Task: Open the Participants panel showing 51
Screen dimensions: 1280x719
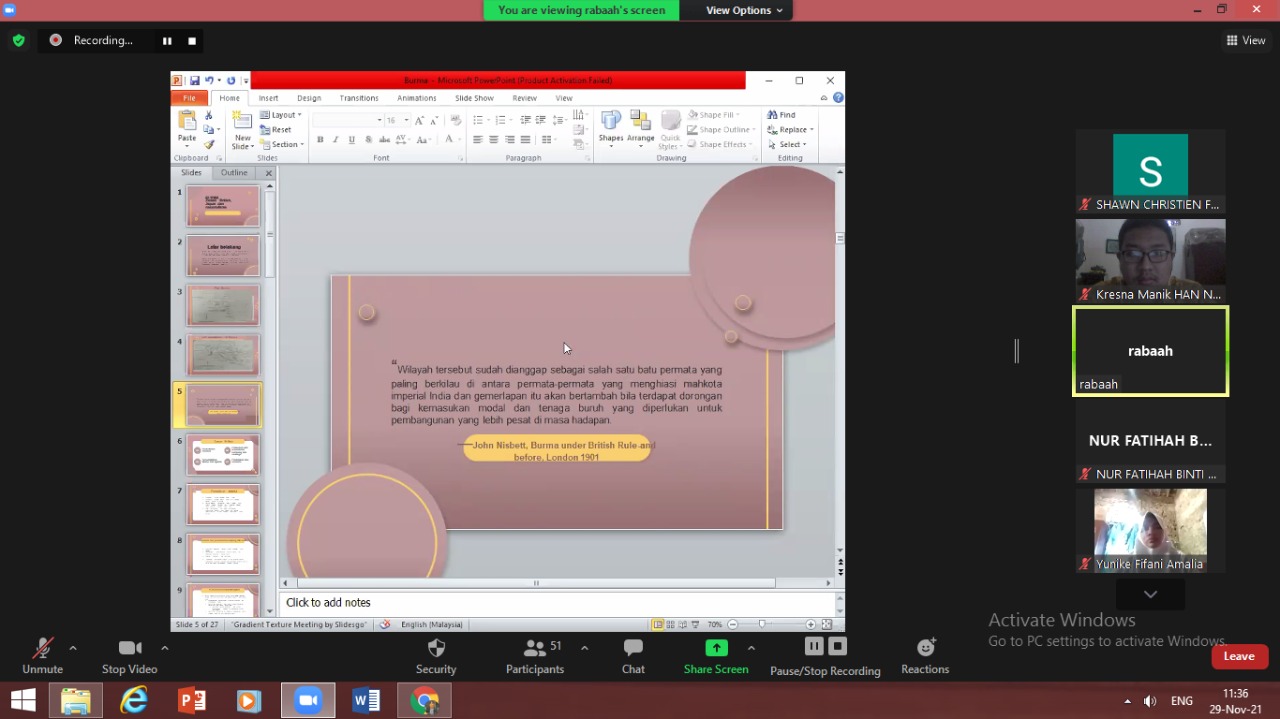Action: [x=535, y=656]
